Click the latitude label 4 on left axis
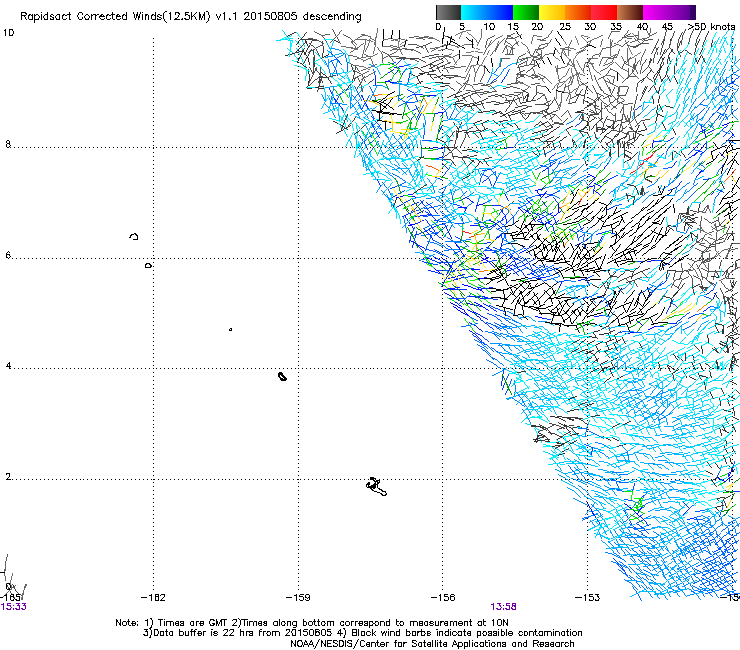 [x=8, y=366]
